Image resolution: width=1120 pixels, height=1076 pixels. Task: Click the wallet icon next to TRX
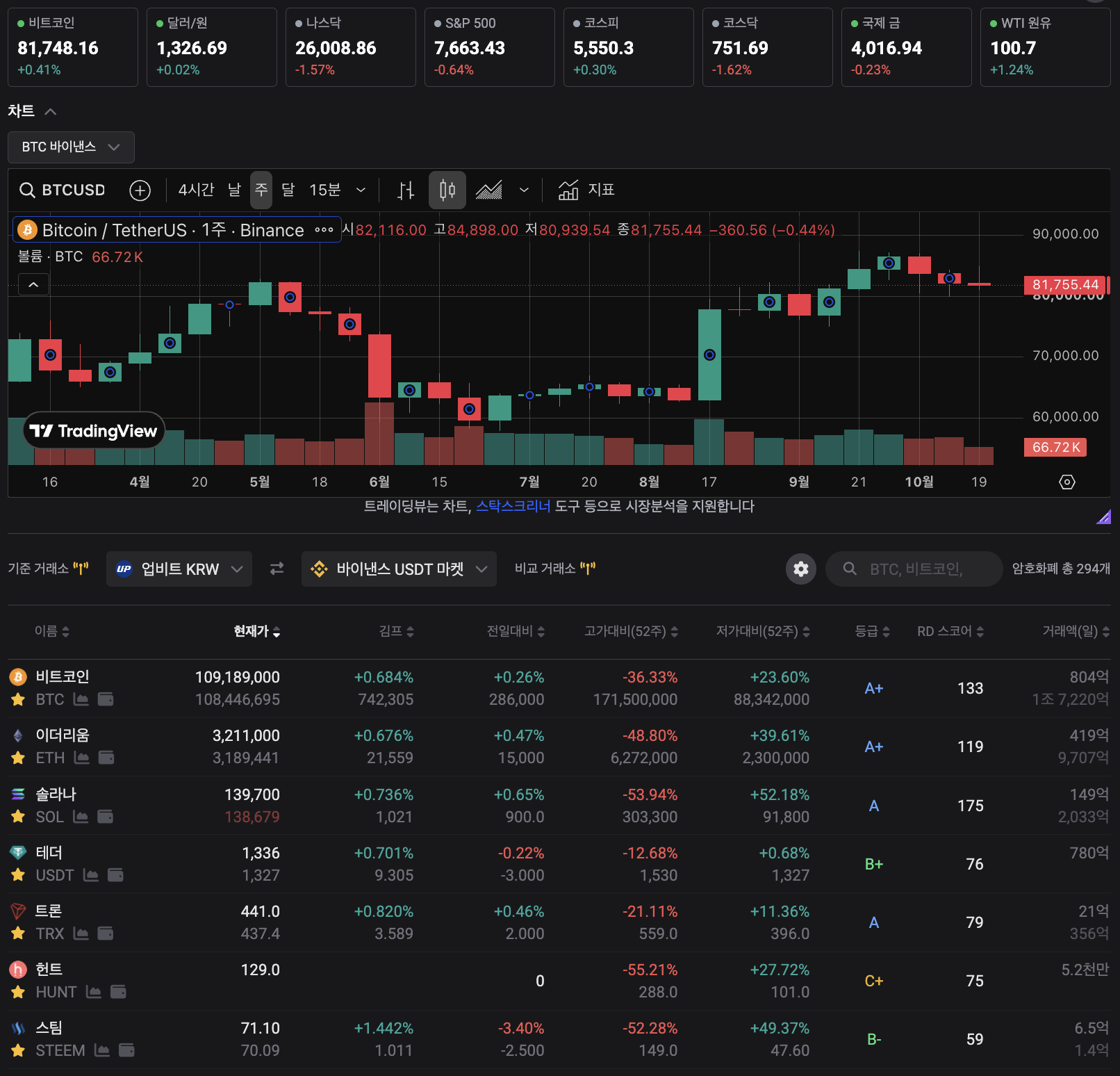(106, 934)
